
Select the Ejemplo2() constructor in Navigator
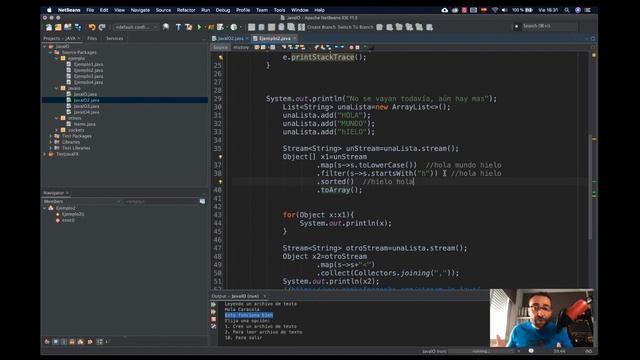[73, 214]
